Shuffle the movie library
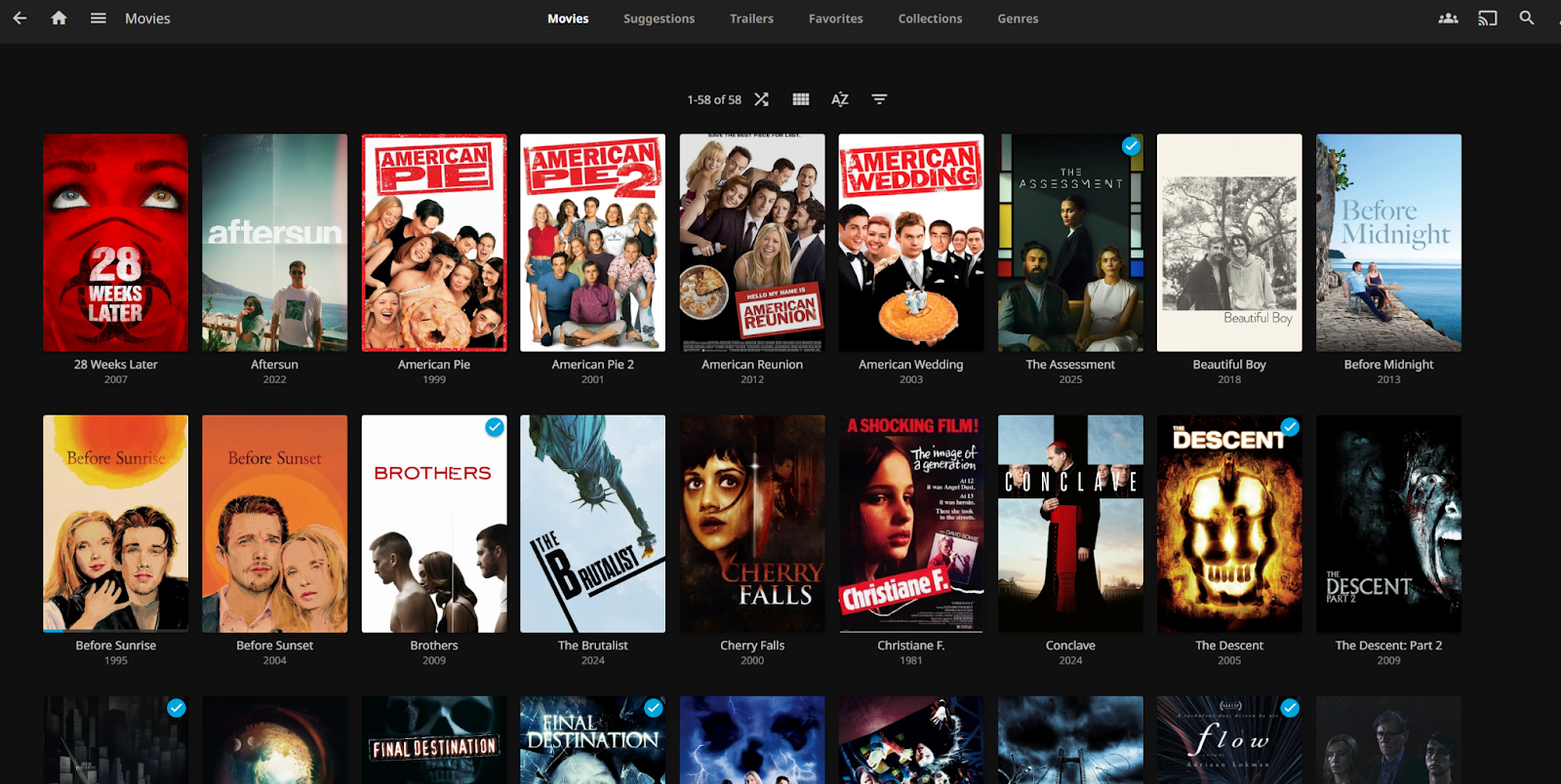The image size is (1561, 784). pyautogui.click(x=762, y=99)
